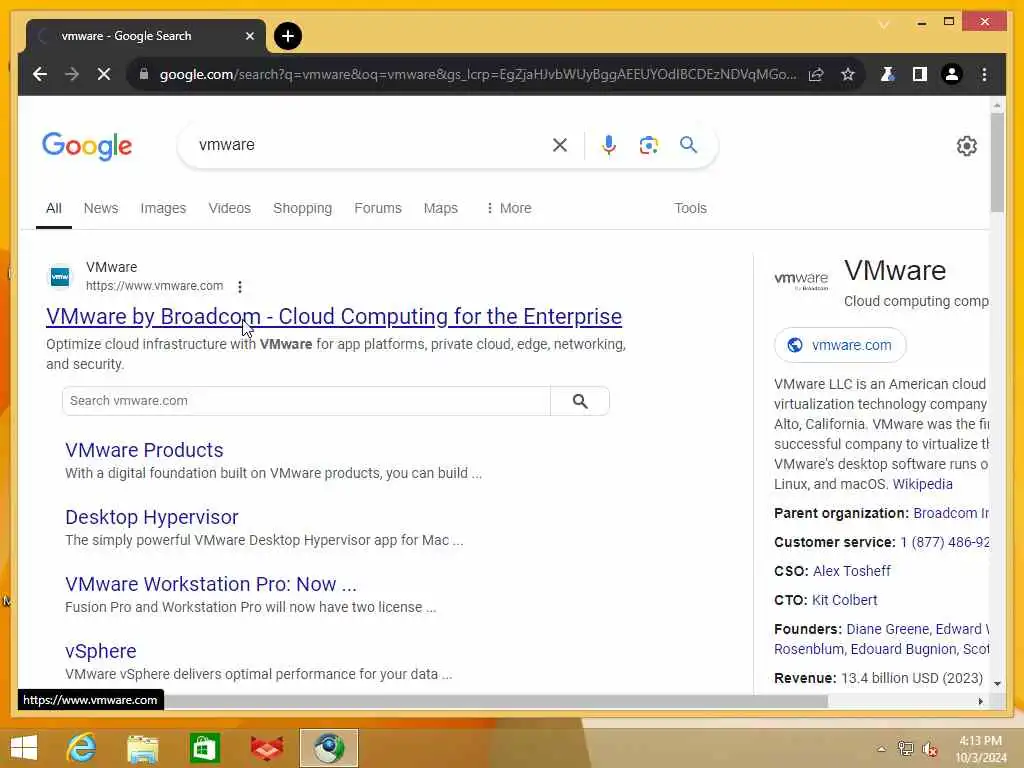Open VMware Workstation Pro sitelink
1024x768 pixels.
click(211, 584)
